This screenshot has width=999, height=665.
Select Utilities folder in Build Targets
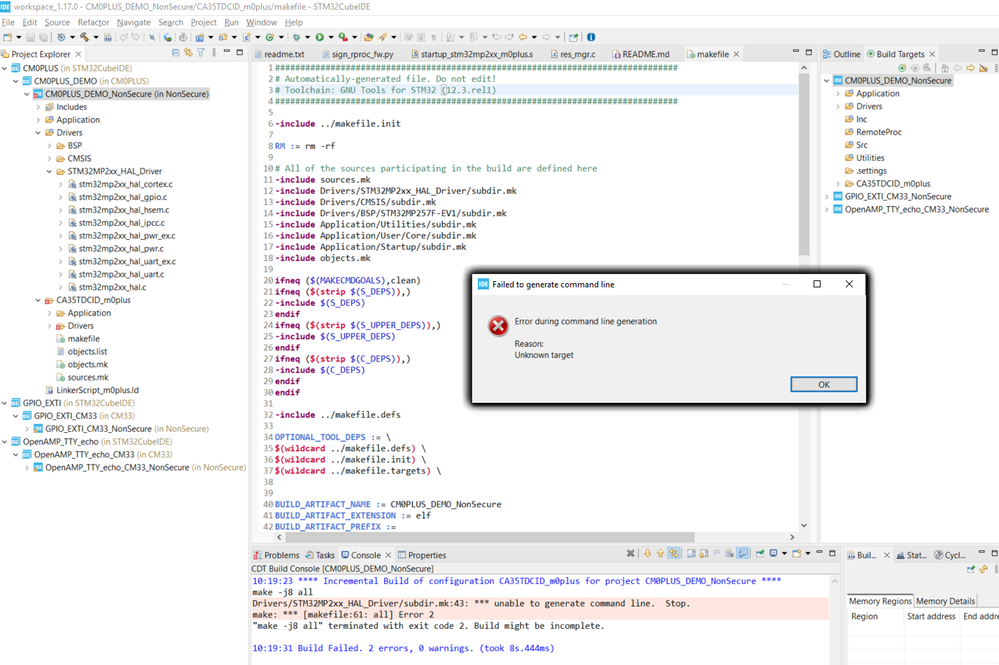(865, 158)
